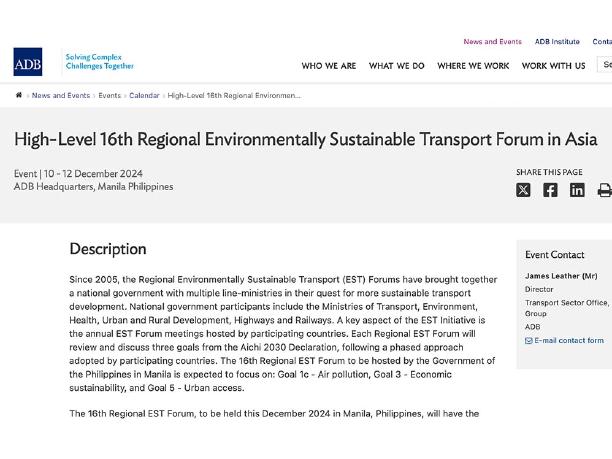Go to Events breadcrumb
This screenshot has height=459, width=612.
tap(110, 95)
